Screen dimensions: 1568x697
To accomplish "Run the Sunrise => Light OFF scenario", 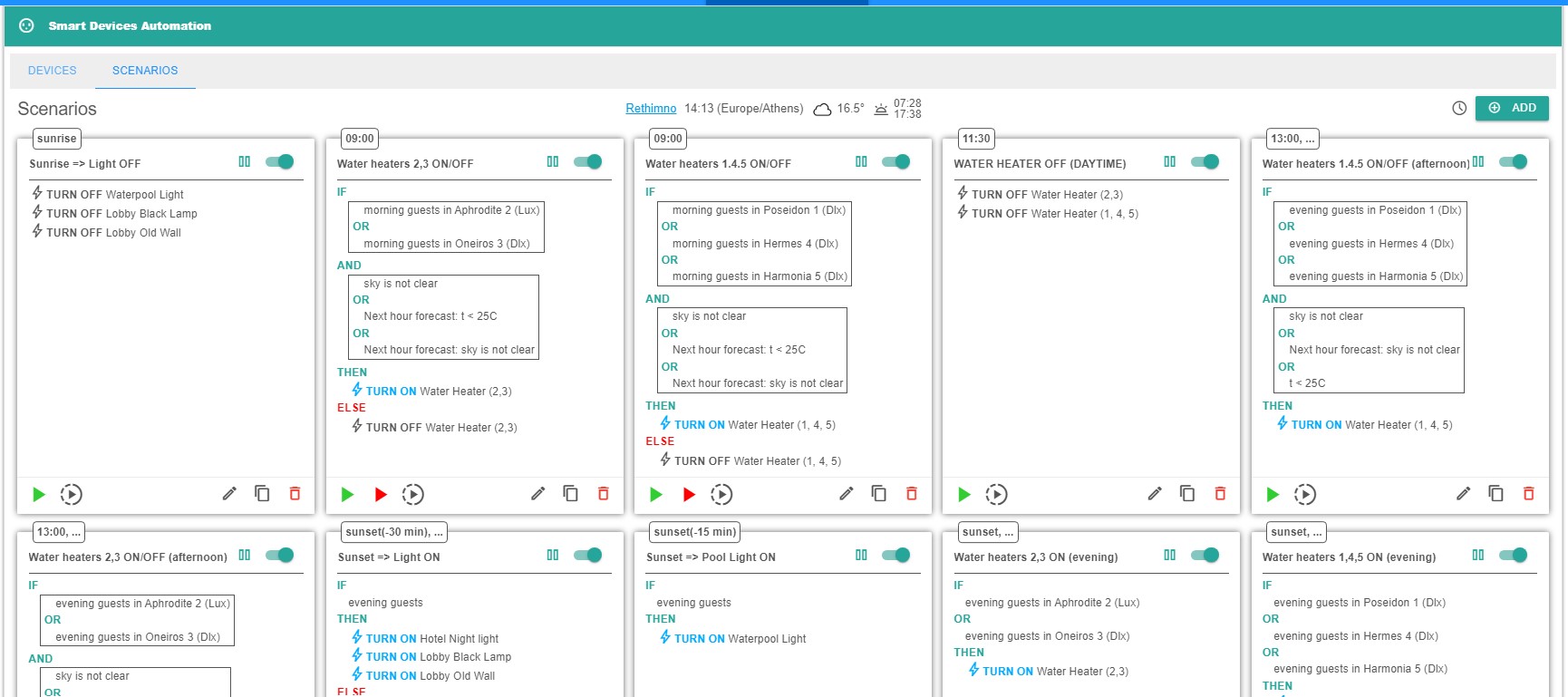I will click(39, 494).
